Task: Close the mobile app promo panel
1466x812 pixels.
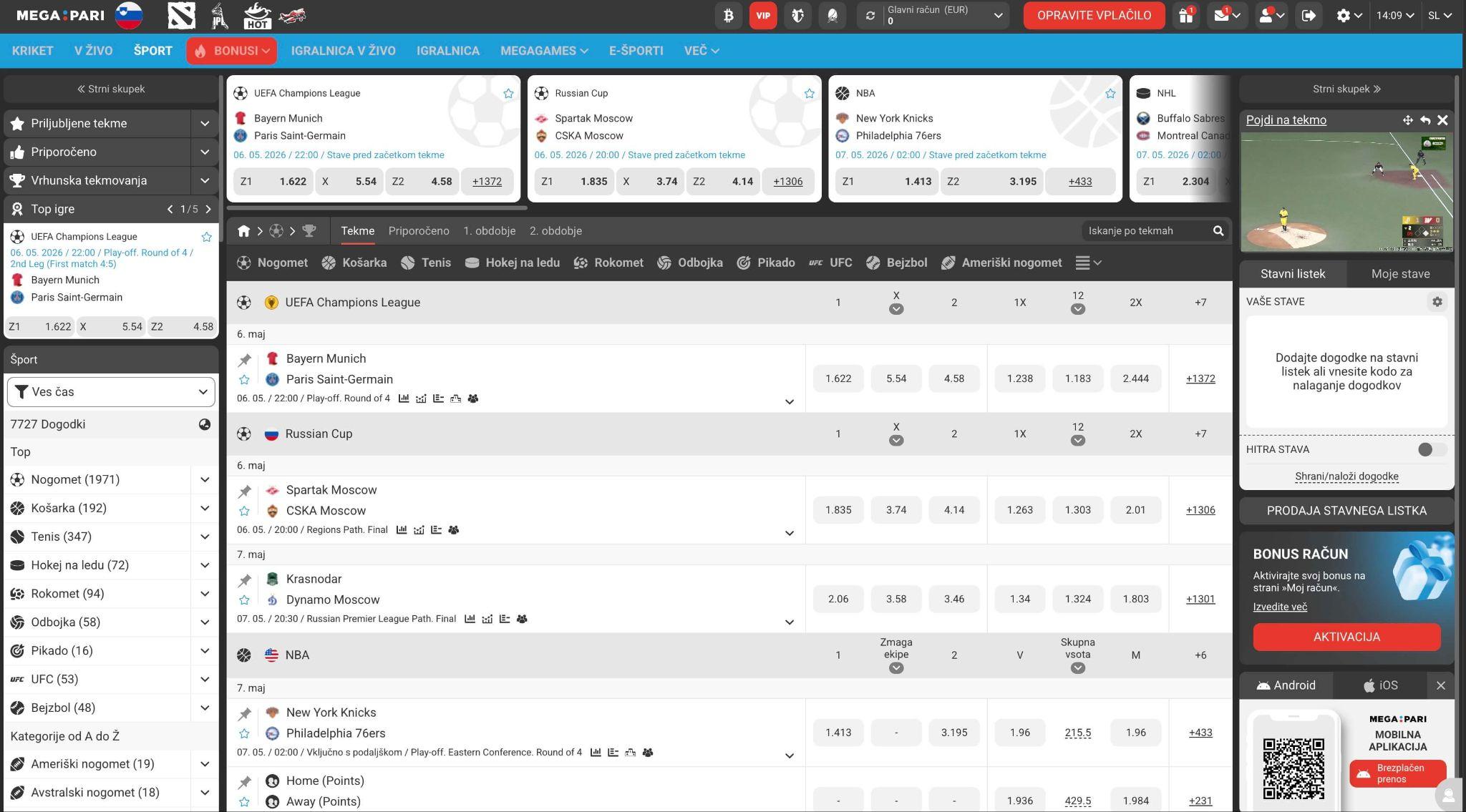Action: pos(1441,685)
